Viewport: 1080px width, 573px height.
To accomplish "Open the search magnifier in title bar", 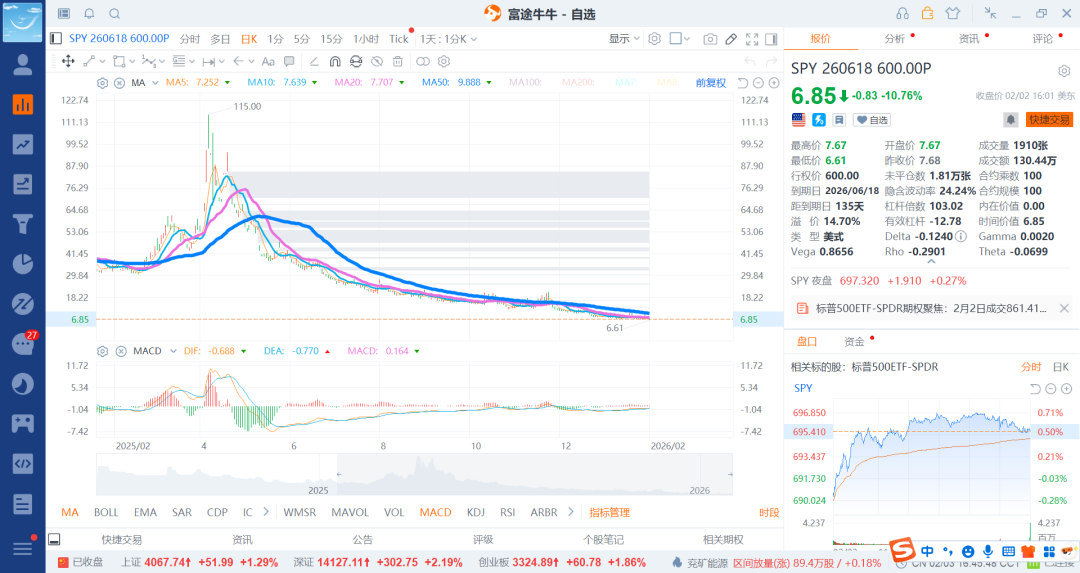I will 115,14.
